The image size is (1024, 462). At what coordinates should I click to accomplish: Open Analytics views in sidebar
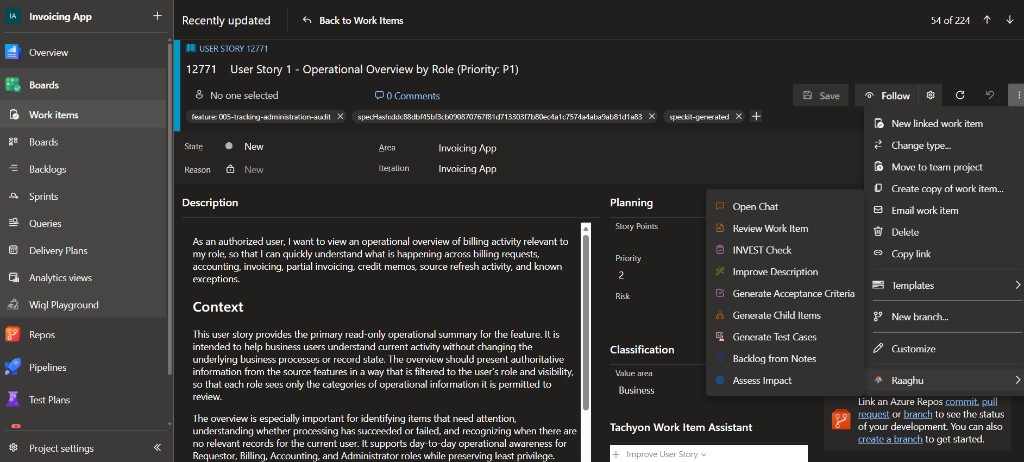pos(60,278)
